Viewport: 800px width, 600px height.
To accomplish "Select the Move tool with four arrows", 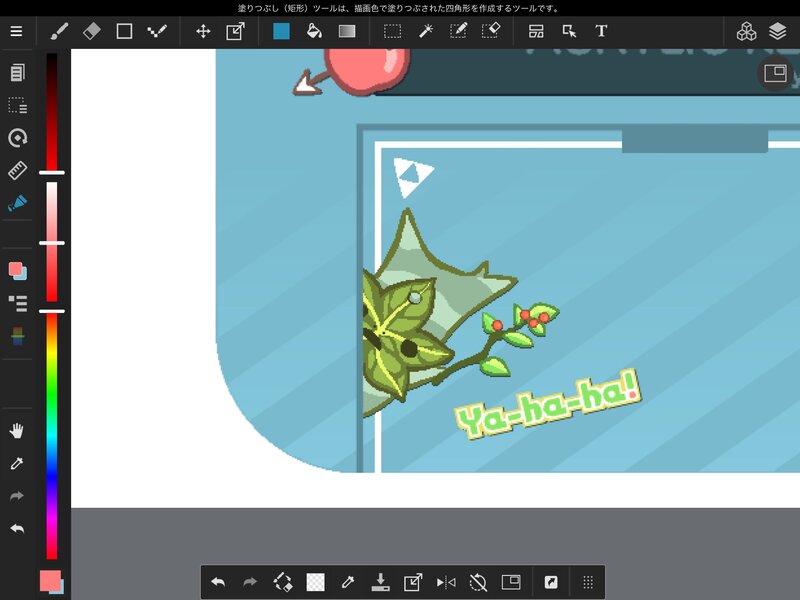I will tap(203, 31).
